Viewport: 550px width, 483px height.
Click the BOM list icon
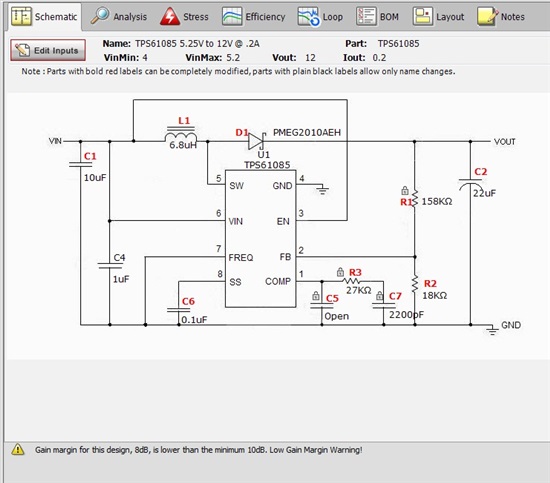(x=367, y=16)
